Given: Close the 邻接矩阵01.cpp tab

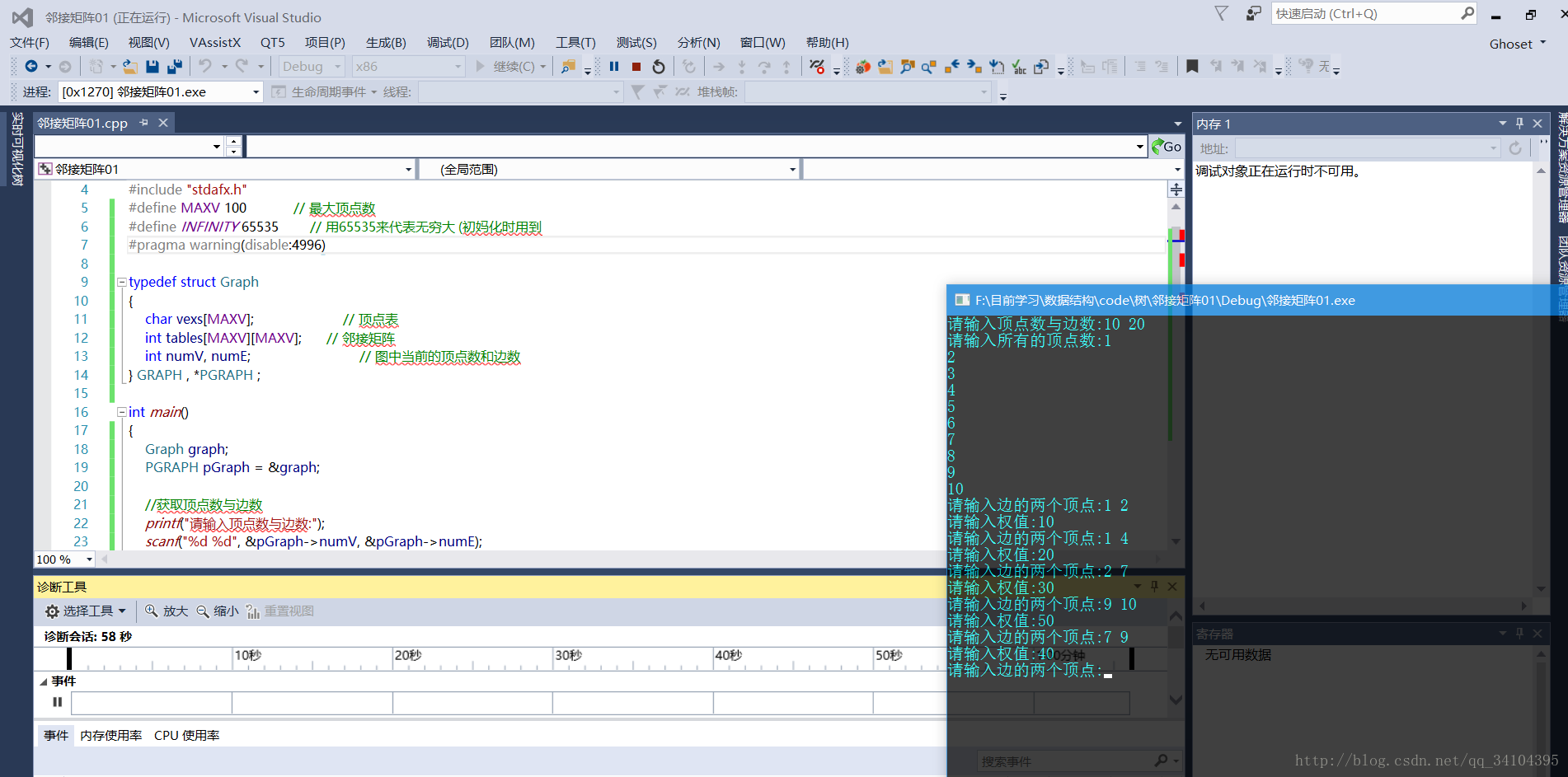Looking at the screenshot, I should [x=163, y=123].
